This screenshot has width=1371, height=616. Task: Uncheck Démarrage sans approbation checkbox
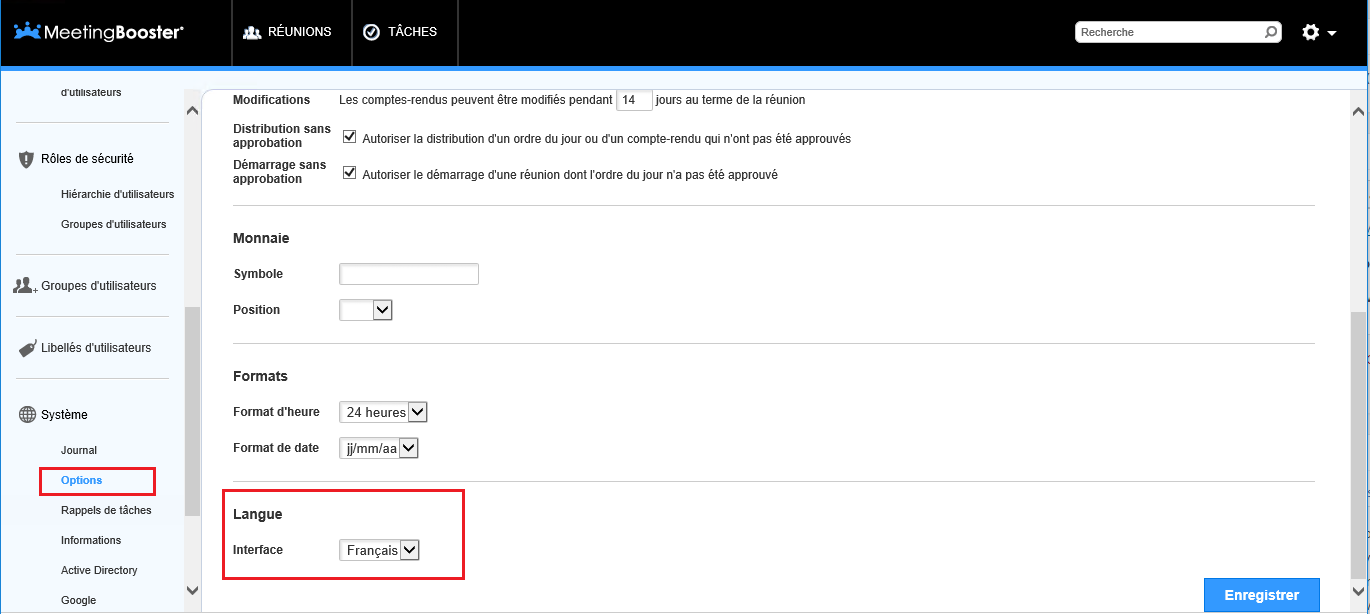[350, 173]
